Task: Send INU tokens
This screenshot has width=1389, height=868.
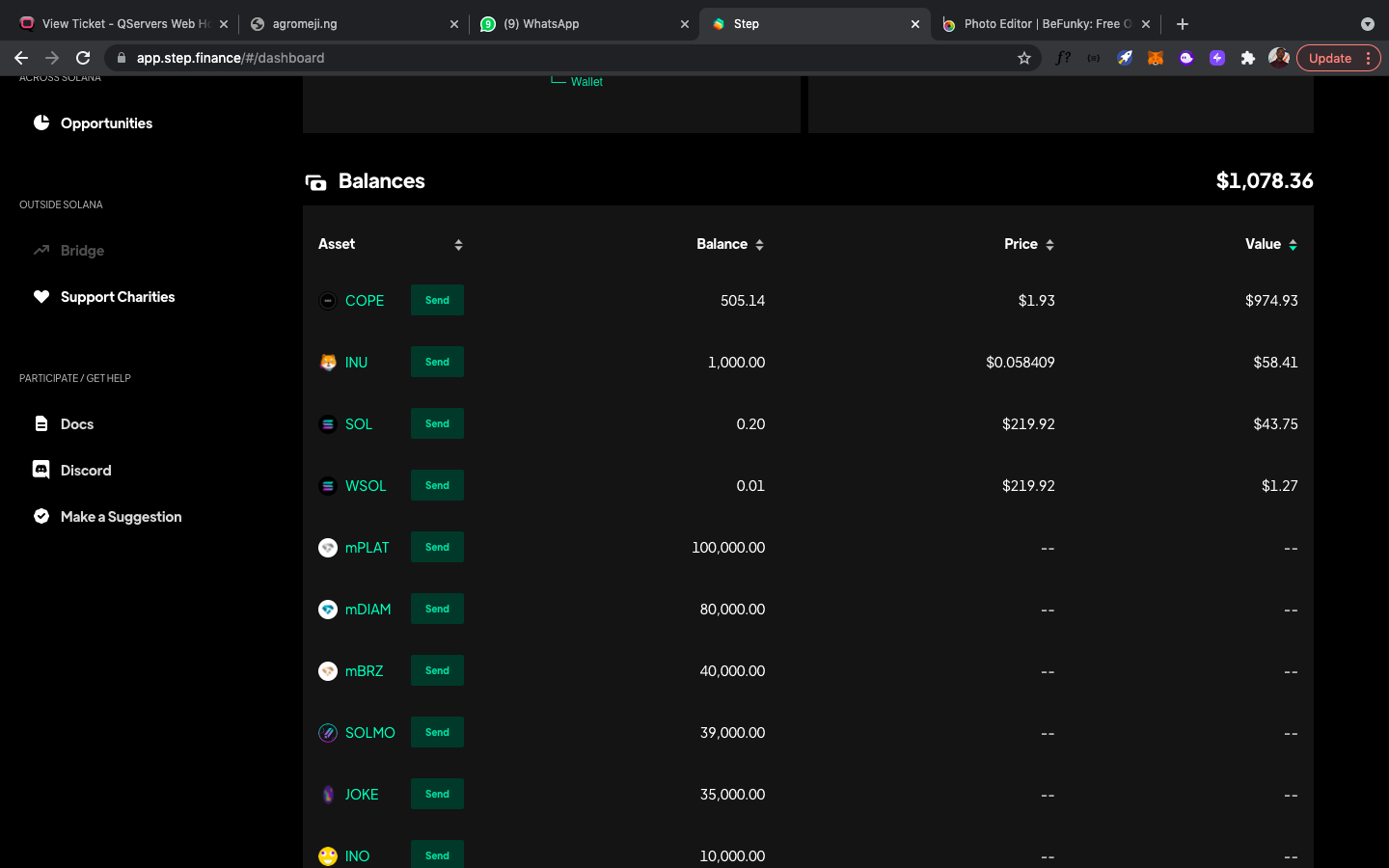Action: click(437, 362)
